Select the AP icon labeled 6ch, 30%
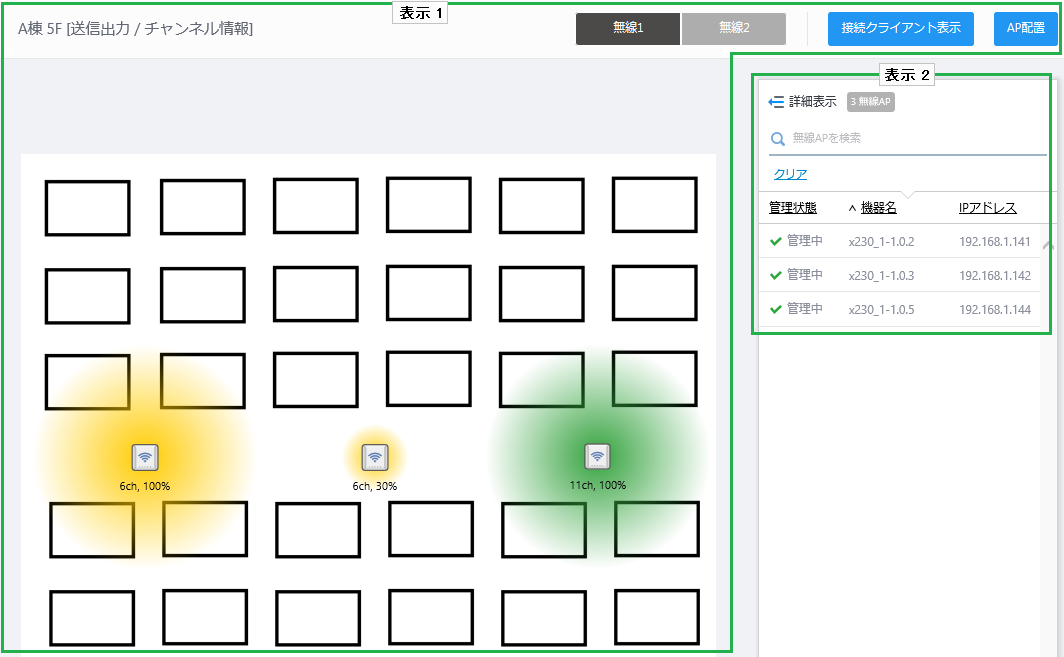1064x657 pixels. pyautogui.click(x=375, y=457)
